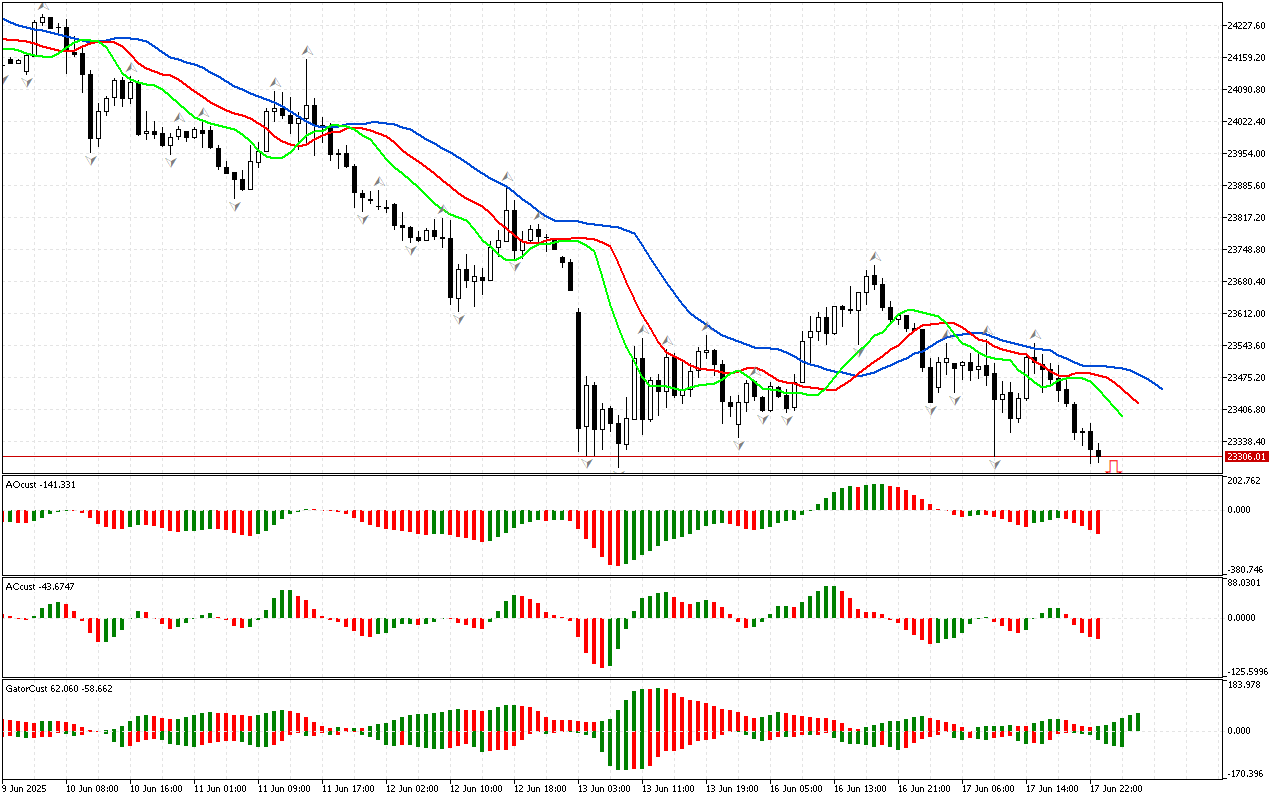Click the 24227.60 price scale label

(x=1246, y=25)
